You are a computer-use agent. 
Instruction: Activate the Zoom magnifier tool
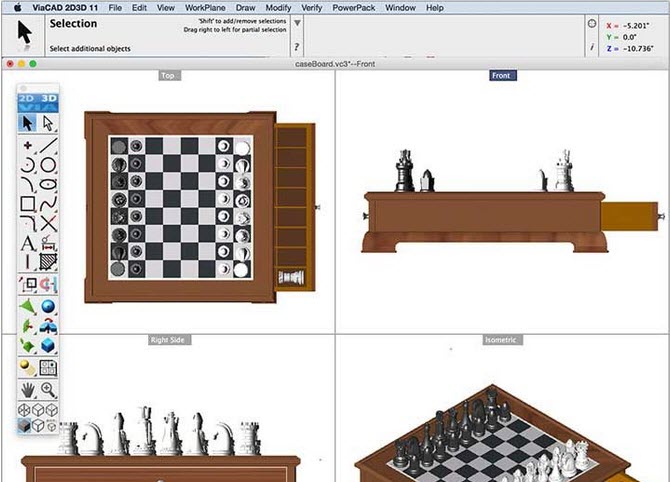click(48, 390)
